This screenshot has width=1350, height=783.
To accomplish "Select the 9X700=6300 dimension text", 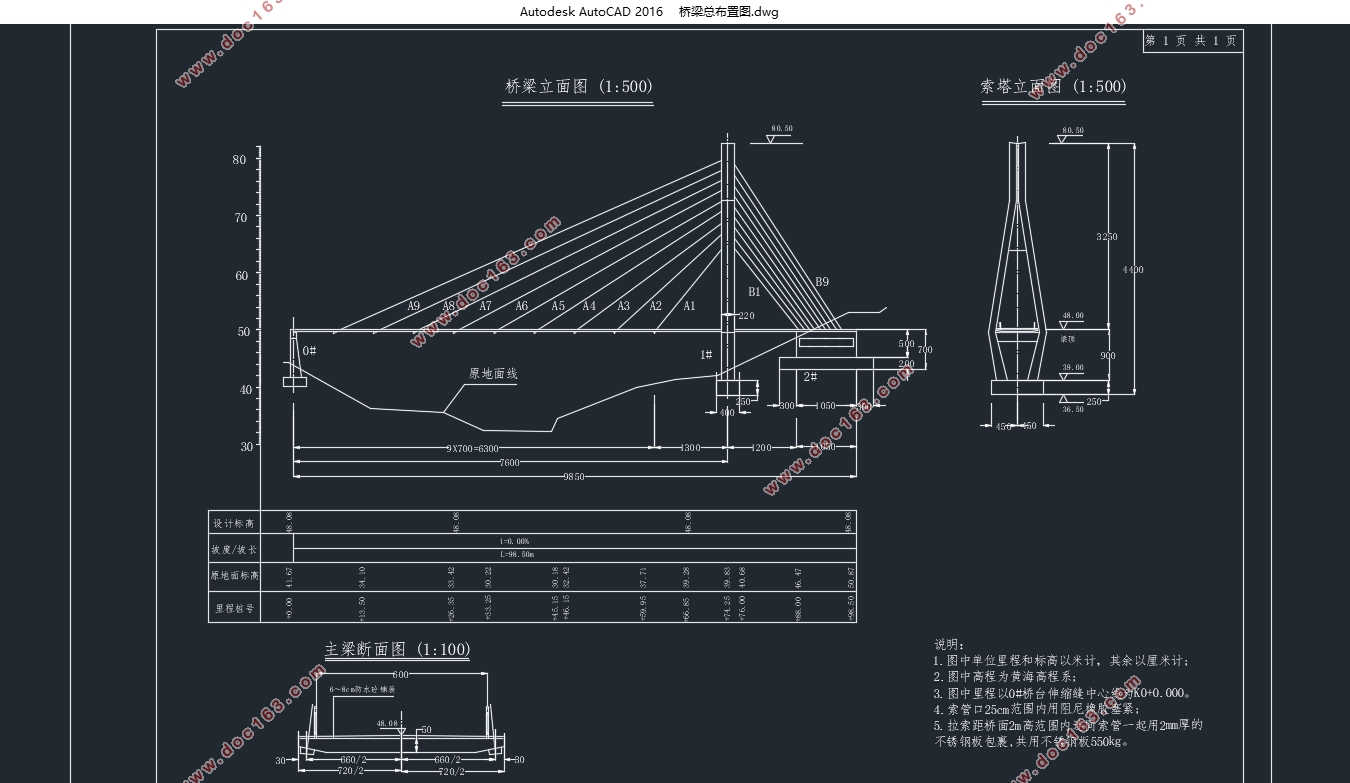I will (472, 449).
